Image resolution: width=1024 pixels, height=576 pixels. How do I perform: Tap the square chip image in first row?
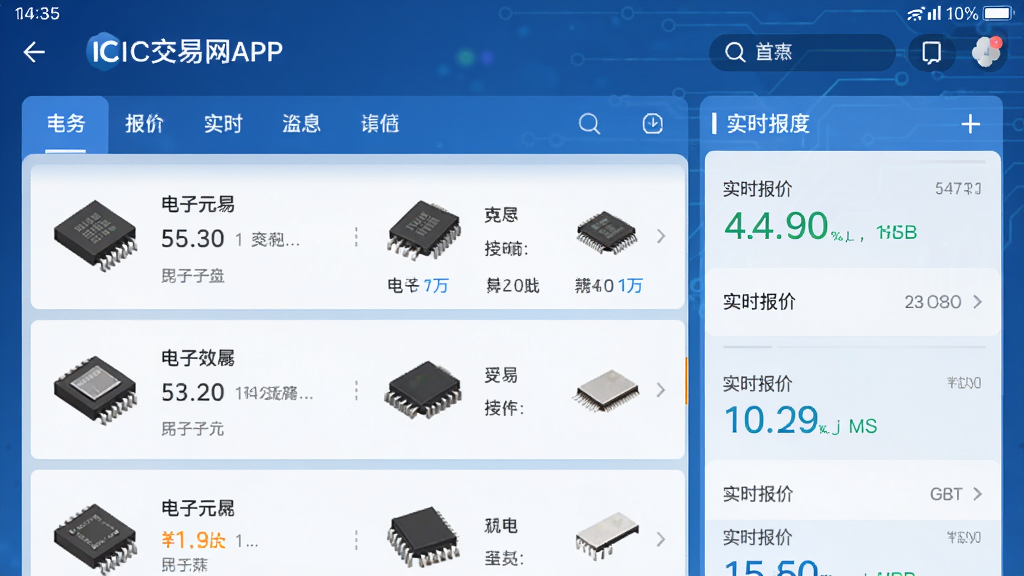click(x=607, y=232)
